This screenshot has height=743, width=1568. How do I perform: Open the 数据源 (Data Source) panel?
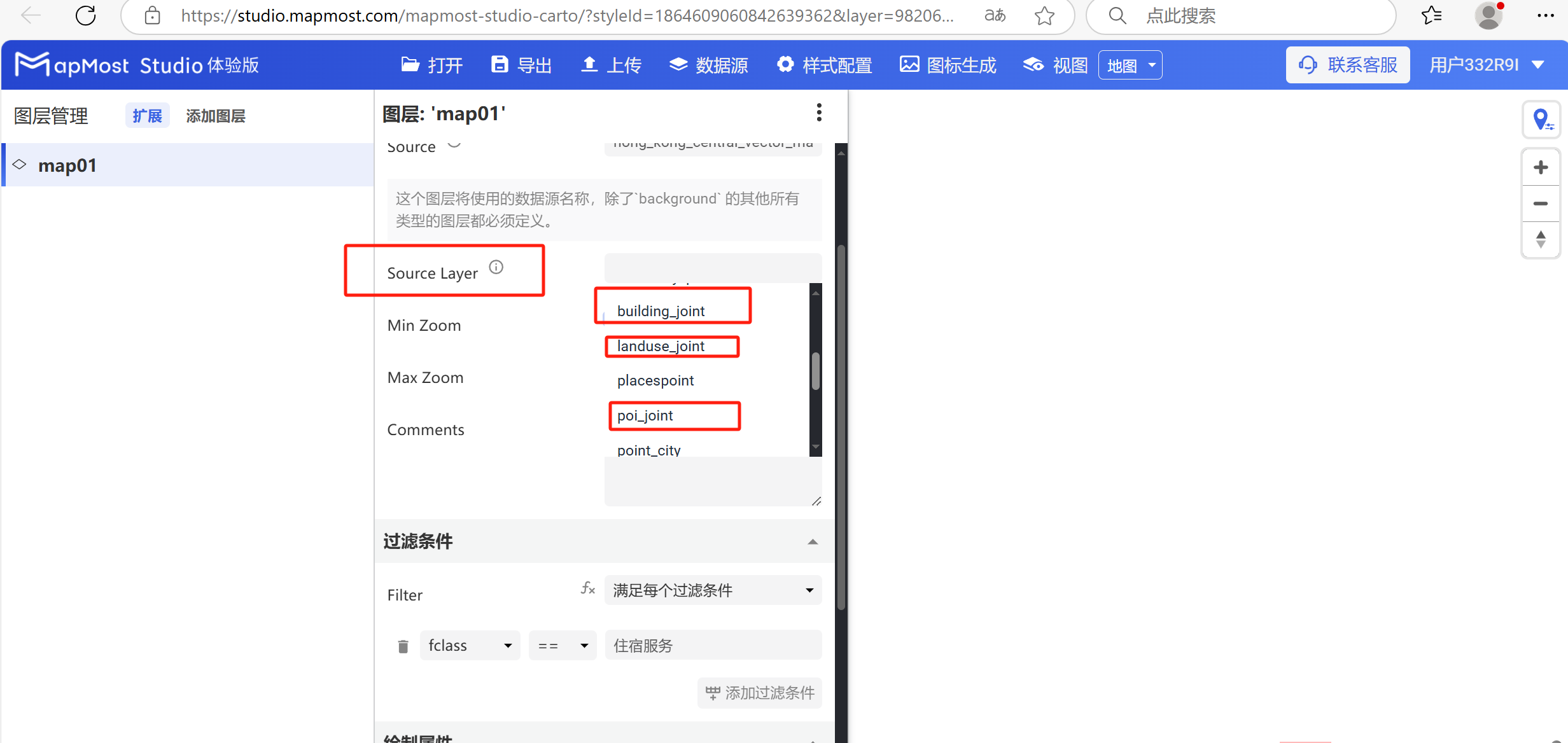[x=678, y=64]
